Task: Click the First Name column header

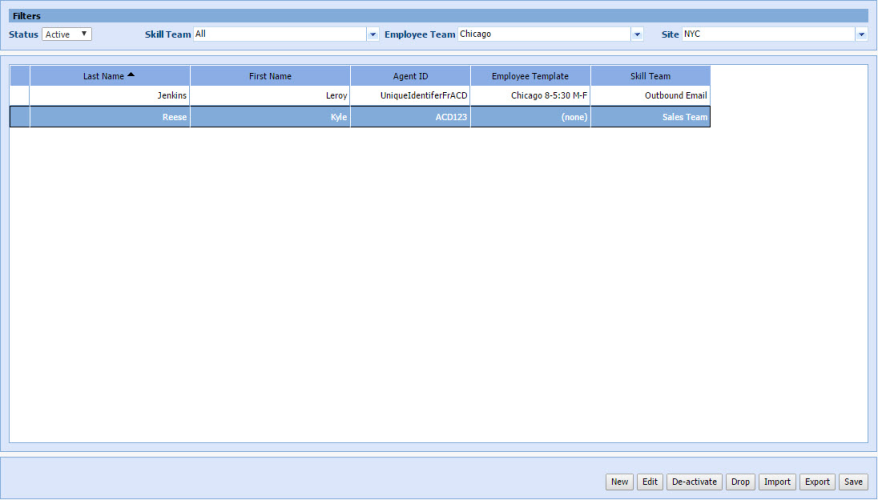Action: click(270, 76)
